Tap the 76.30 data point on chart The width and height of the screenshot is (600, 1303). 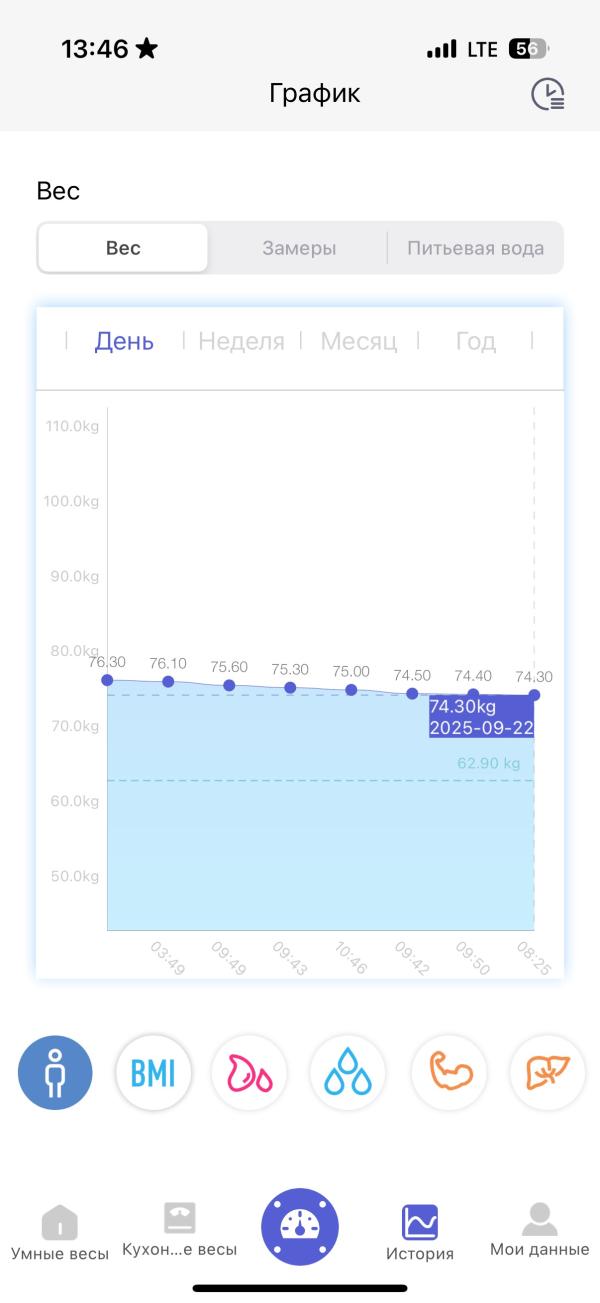(x=107, y=680)
